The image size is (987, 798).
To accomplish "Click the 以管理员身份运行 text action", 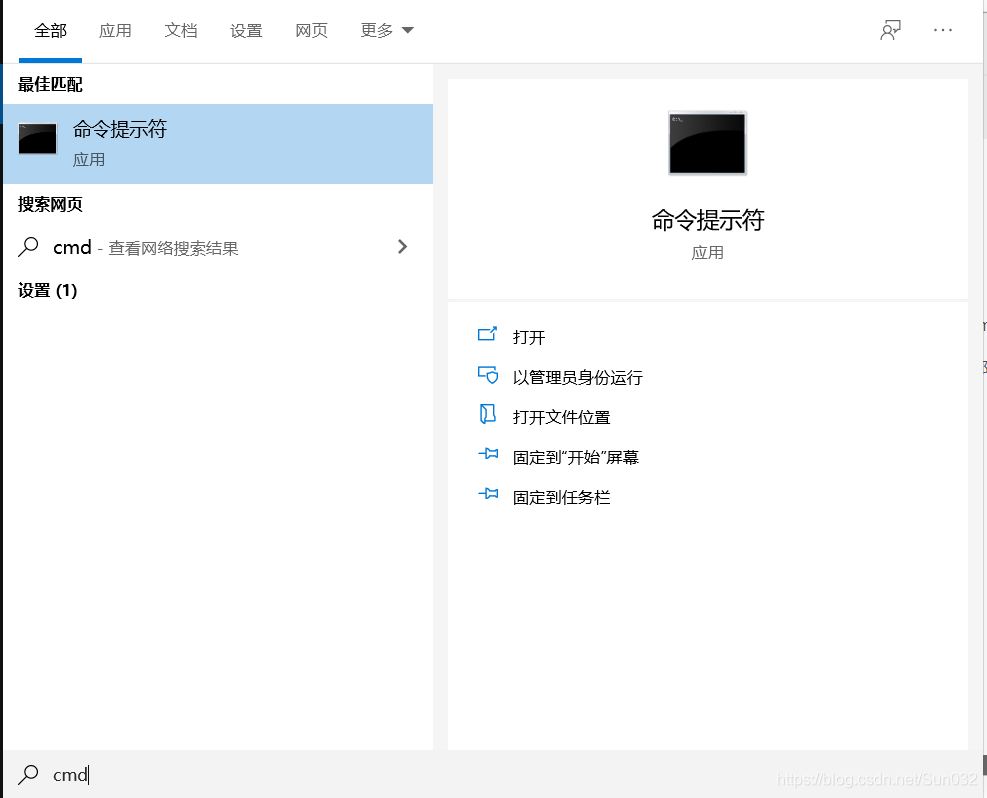I will pyautogui.click(x=577, y=376).
